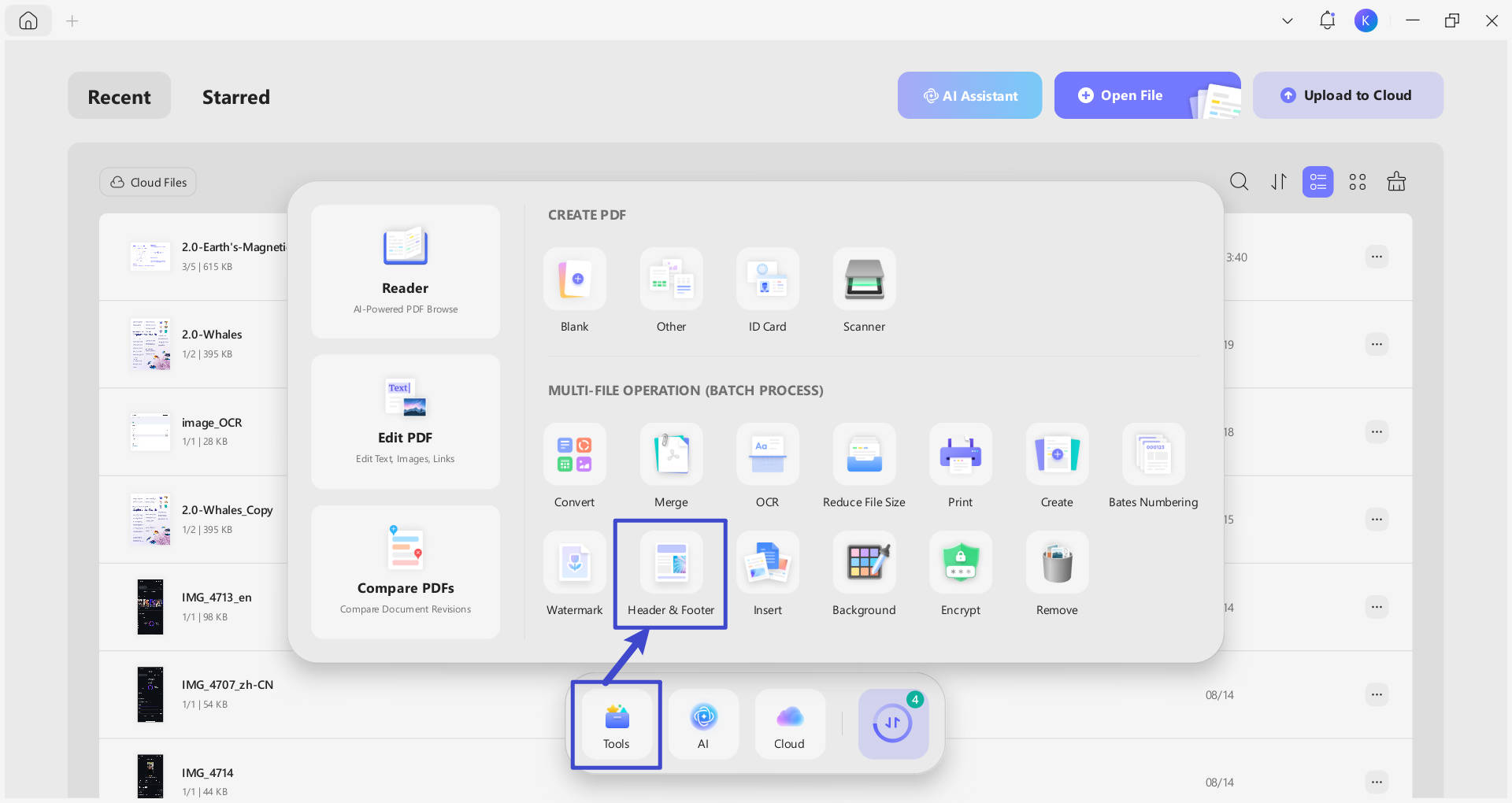Open more options for 2.0-Earth's-Magnetic file
Screen dimensions: 1512x803
coord(1377,257)
